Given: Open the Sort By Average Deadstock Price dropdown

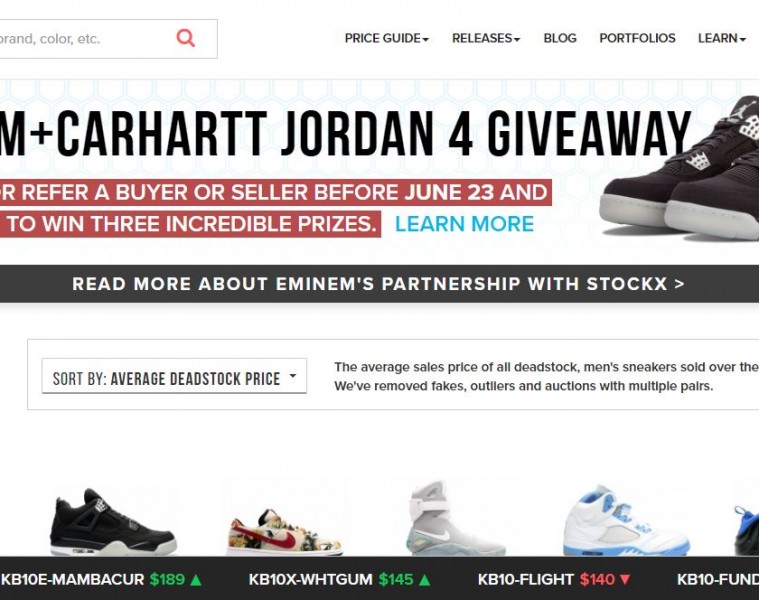Looking at the screenshot, I should [x=174, y=376].
